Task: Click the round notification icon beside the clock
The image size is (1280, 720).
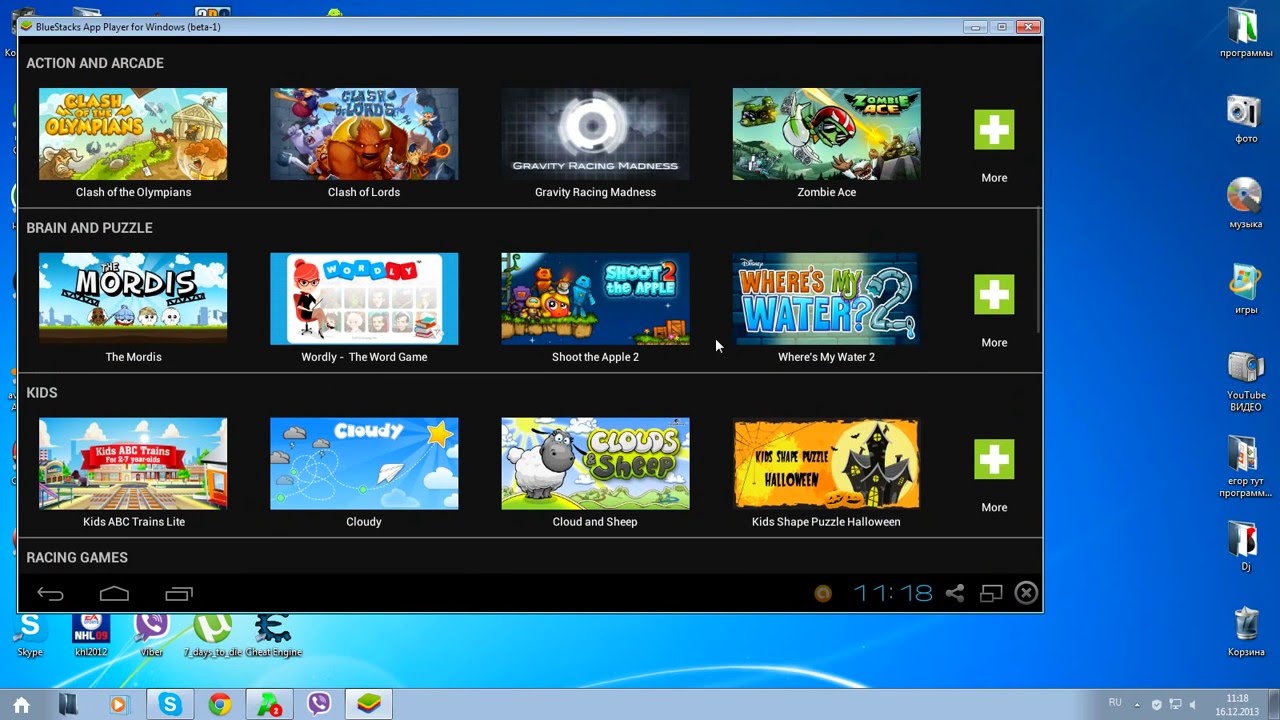Action: pyautogui.click(x=822, y=593)
